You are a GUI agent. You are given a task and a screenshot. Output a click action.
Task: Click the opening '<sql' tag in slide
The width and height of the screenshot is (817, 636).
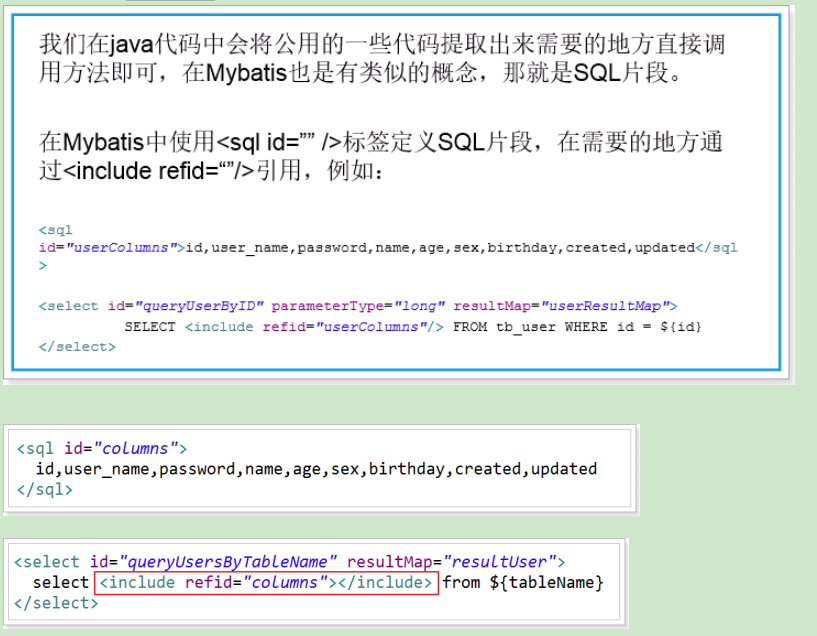(55, 230)
